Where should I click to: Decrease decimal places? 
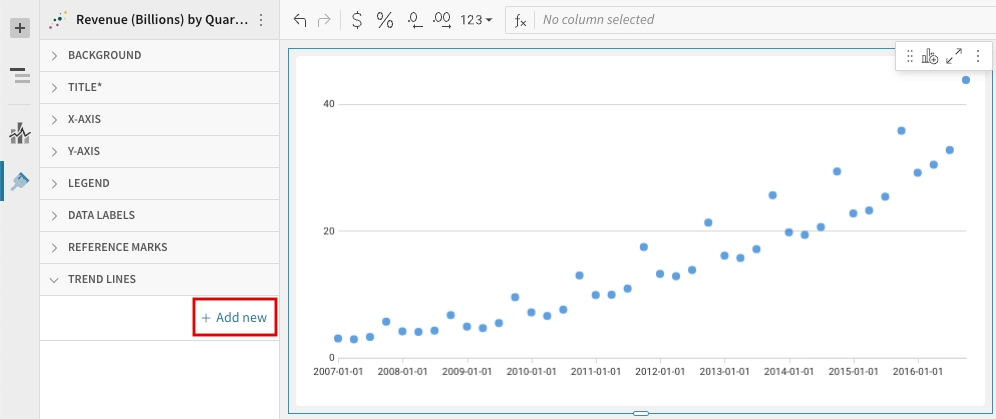point(416,20)
